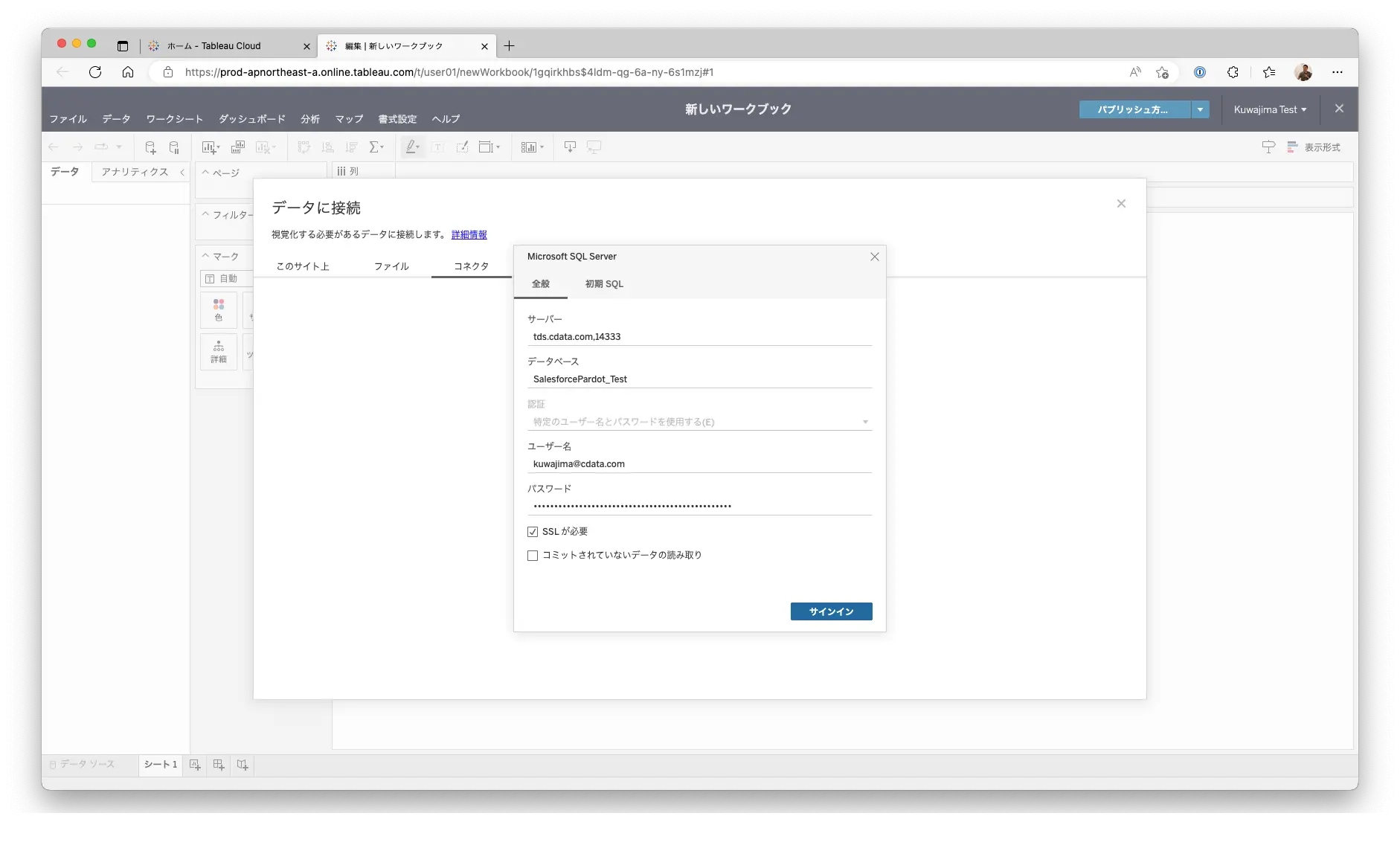The width and height of the screenshot is (1400, 845).
Task: Collapse the ページ shelf section
Action: 206,172
